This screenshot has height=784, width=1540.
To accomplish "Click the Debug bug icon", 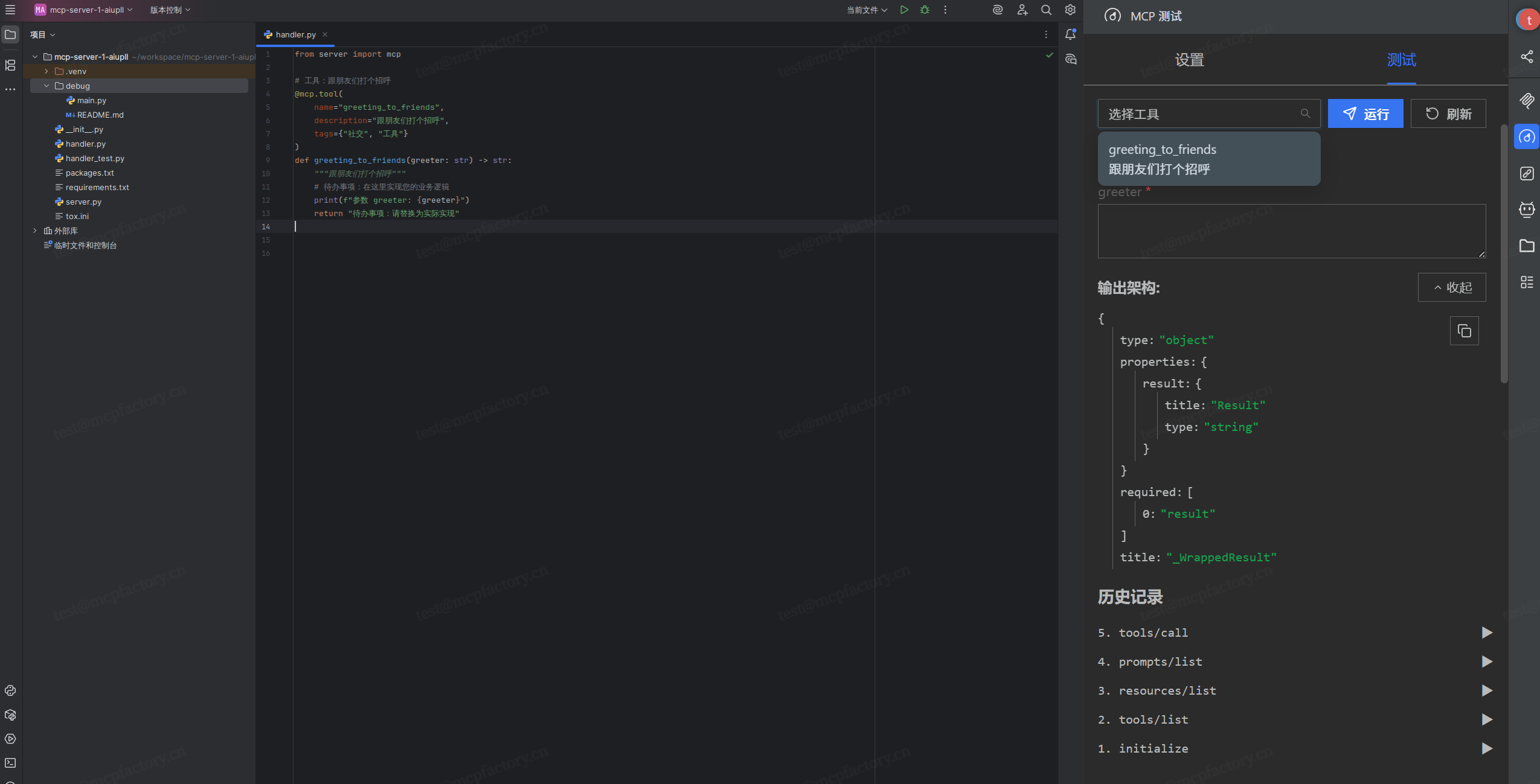I will pos(925,10).
